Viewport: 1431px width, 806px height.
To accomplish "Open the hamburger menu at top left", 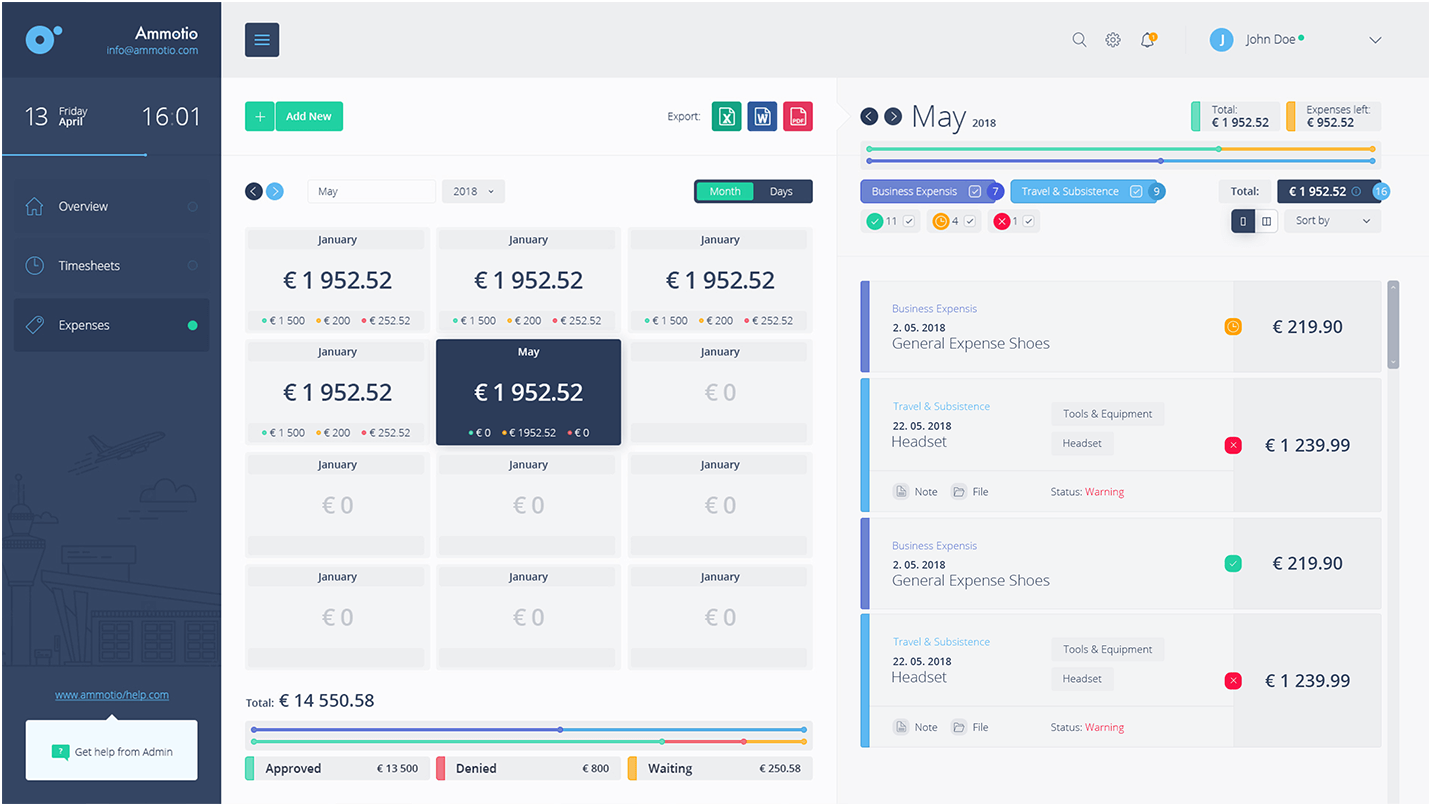I will click(261, 39).
